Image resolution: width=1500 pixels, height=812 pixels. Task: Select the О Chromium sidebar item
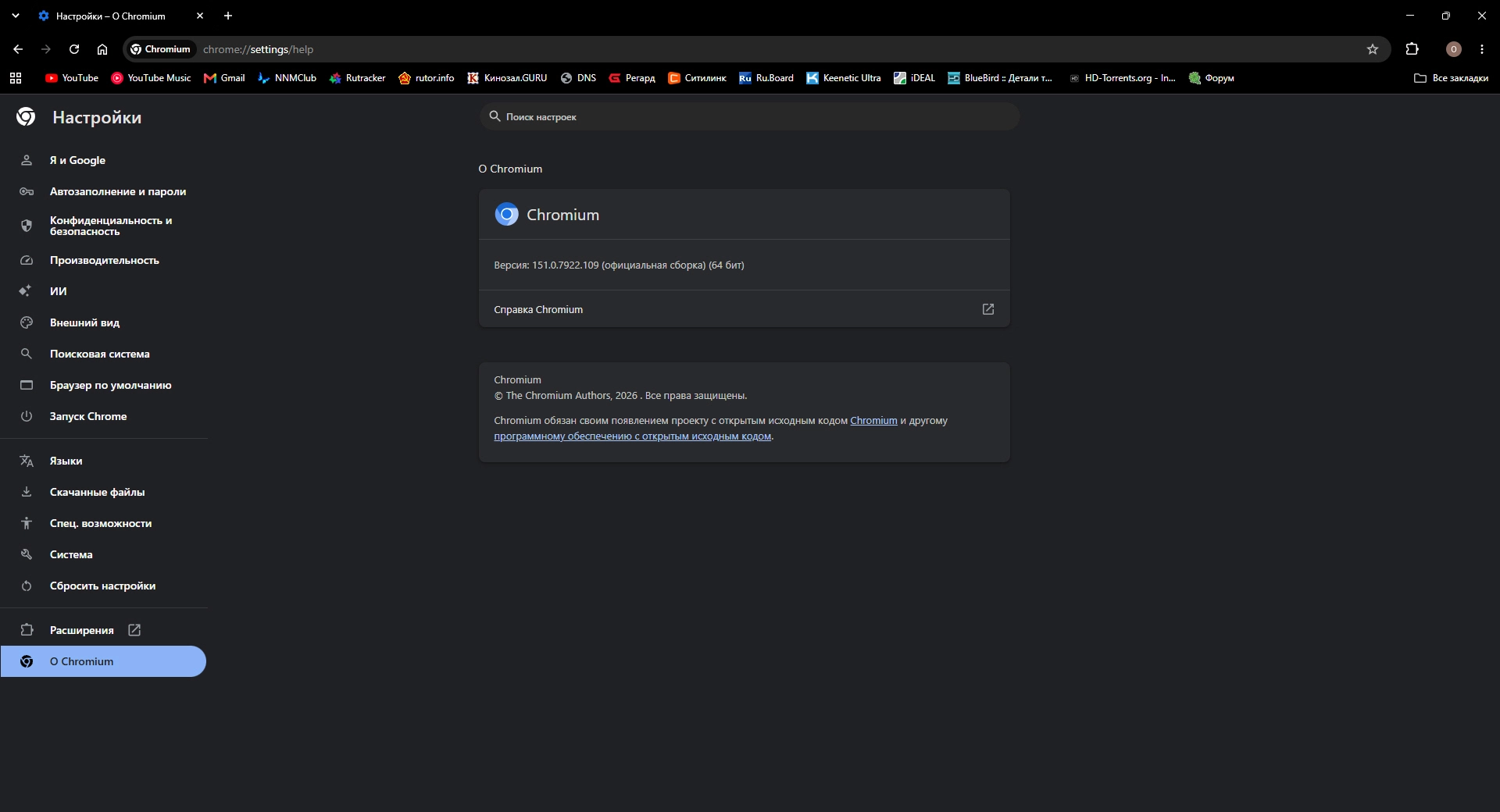[103, 661]
